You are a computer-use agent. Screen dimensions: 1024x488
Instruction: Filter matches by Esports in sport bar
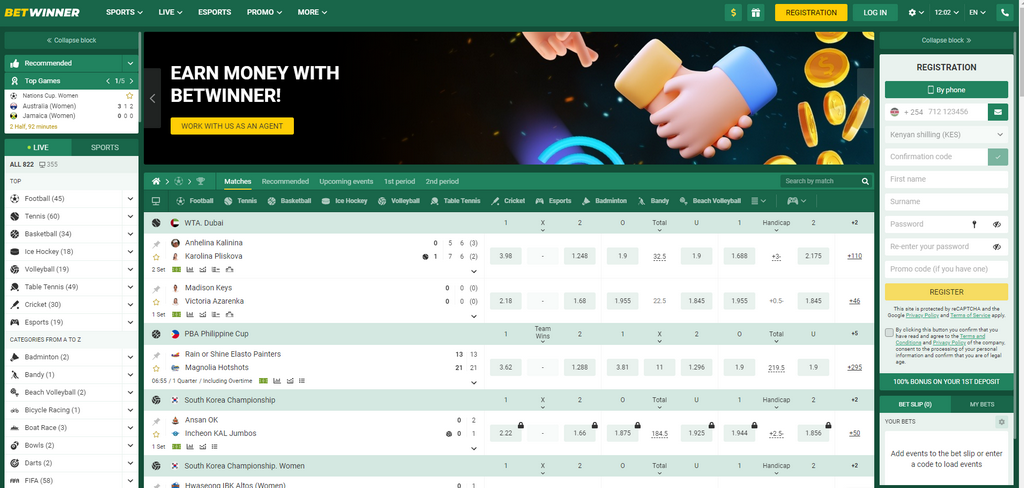(553, 201)
